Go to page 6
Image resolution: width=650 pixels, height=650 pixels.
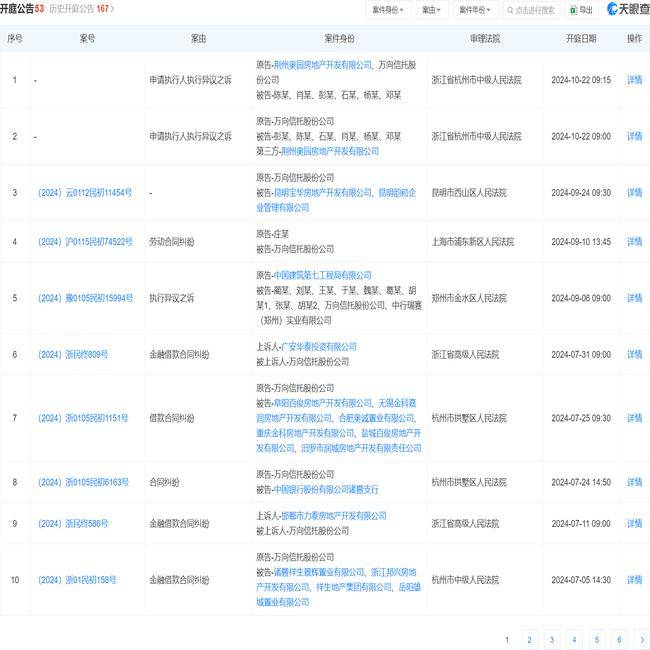[x=619, y=640]
